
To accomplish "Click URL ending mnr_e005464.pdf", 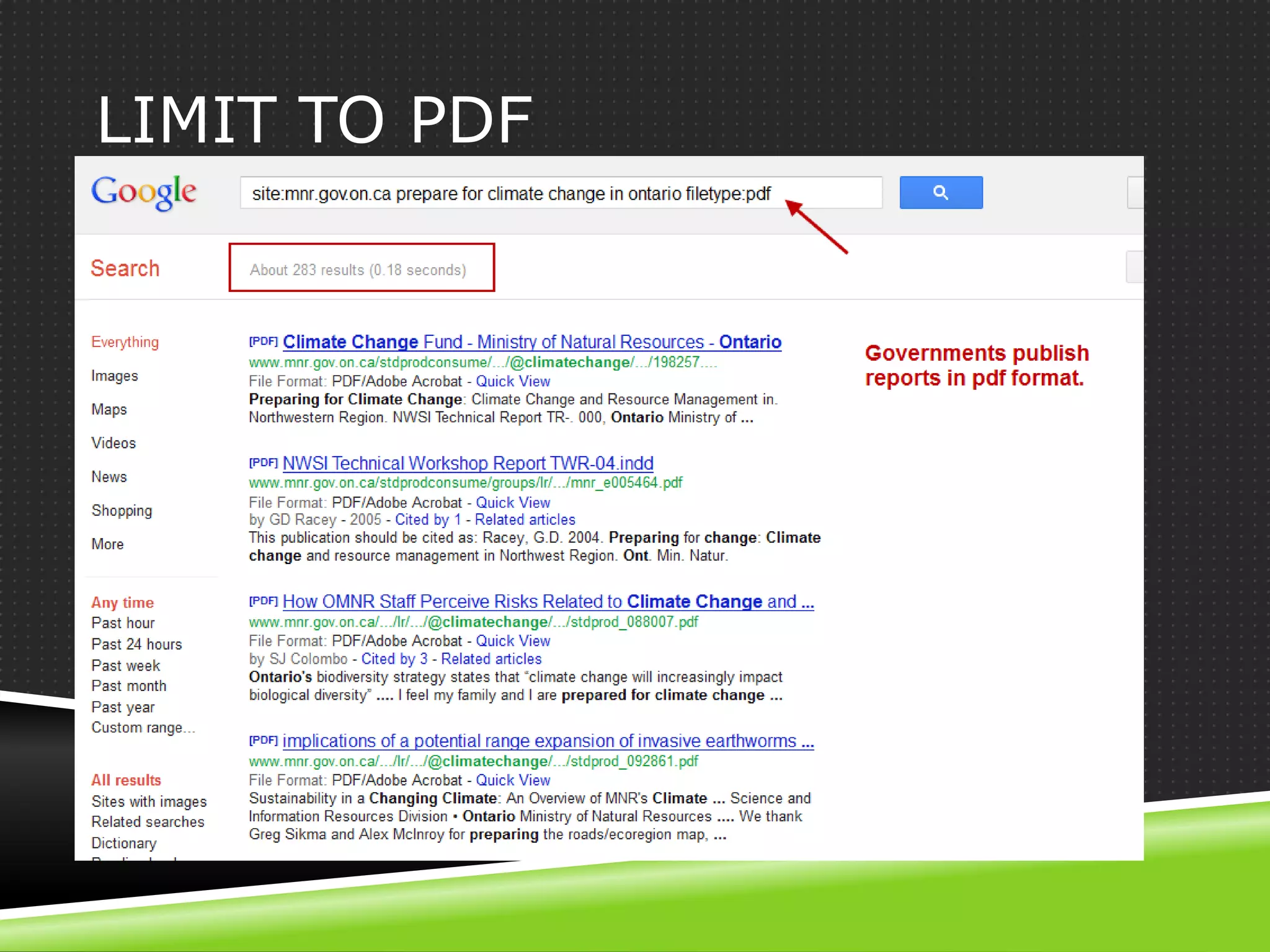I will (465, 482).
